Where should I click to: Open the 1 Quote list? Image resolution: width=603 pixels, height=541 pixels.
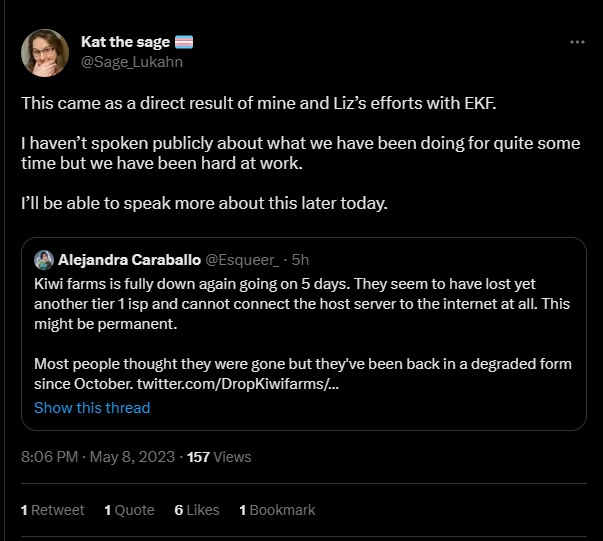pos(129,509)
